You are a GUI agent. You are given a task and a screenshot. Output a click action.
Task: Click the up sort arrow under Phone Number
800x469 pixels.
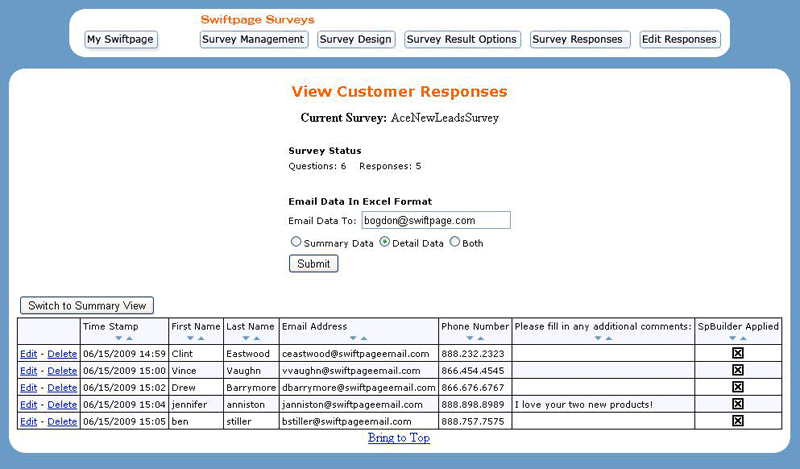pyautogui.click(x=481, y=338)
